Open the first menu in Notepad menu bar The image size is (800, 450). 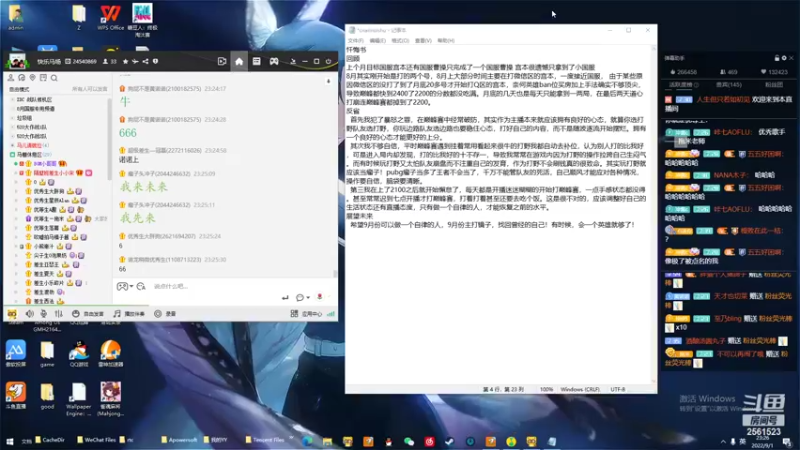point(356,40)
